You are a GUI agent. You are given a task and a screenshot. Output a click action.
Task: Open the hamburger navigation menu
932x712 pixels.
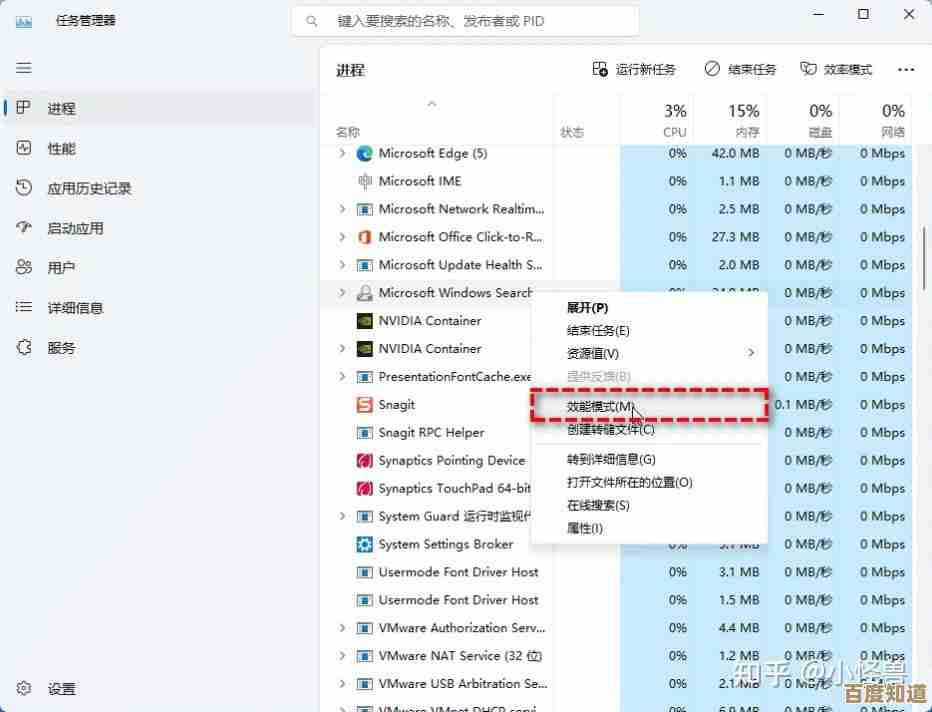[24, 68]
